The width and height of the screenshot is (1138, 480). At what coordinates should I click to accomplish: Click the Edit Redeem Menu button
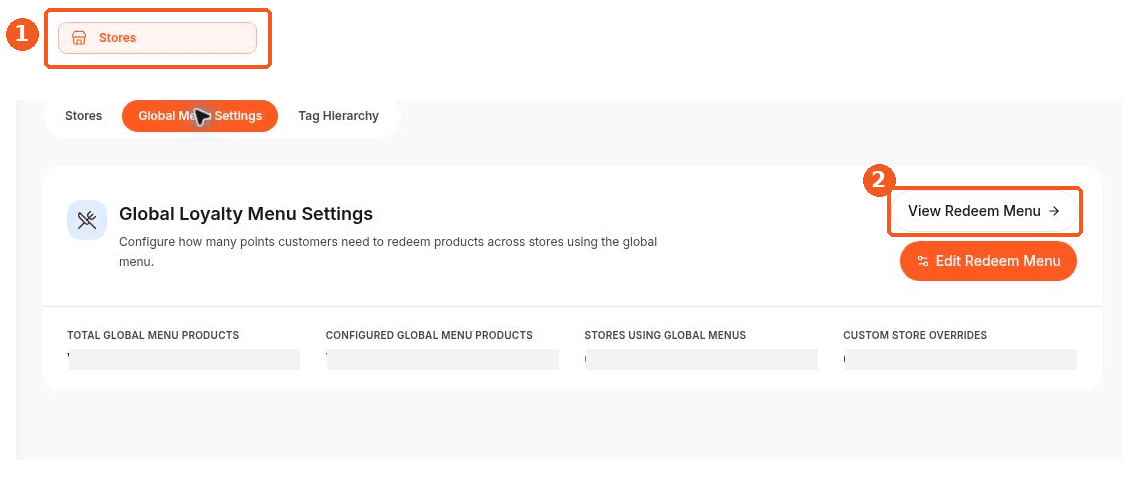[x=988, y=261]
